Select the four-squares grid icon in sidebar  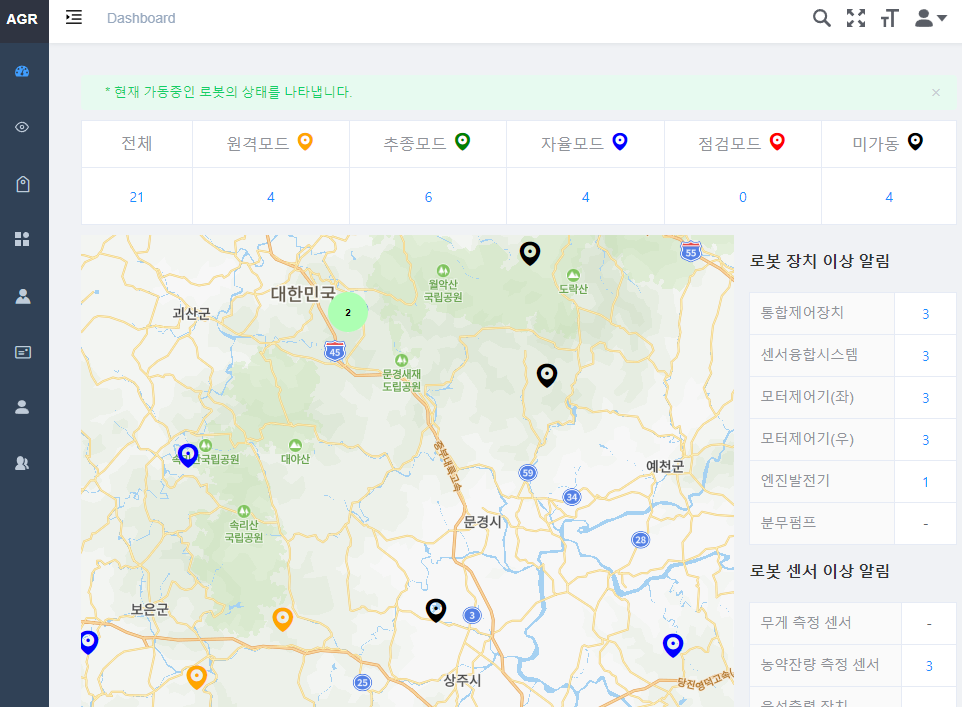[x=23, y=239]
